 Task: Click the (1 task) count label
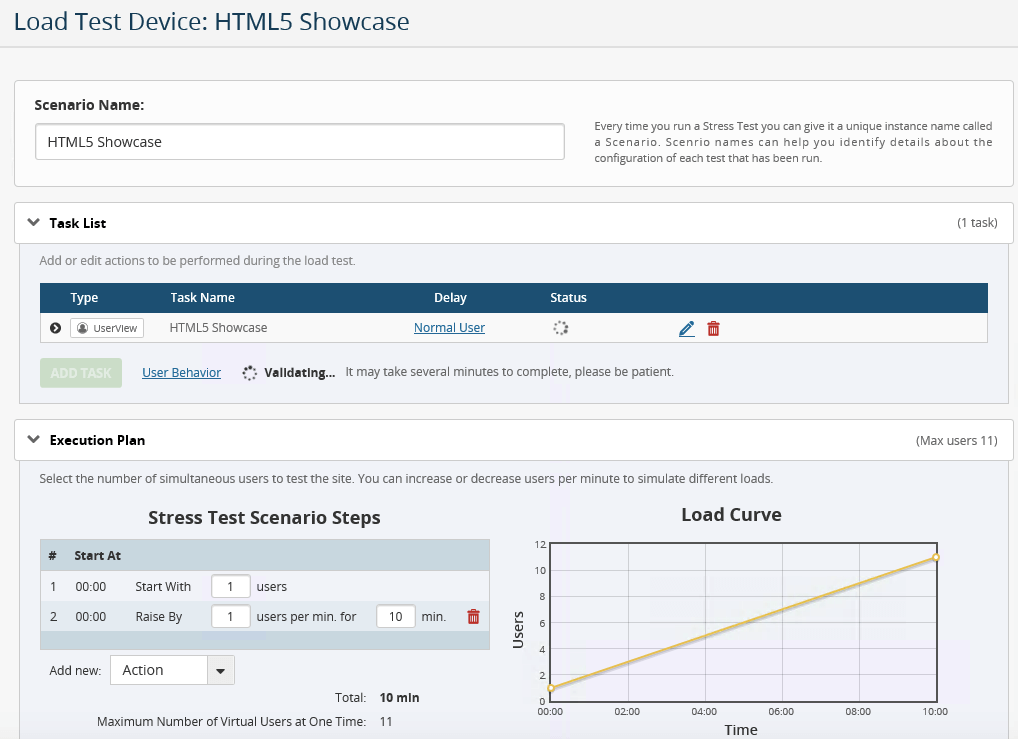click(977, 223)
